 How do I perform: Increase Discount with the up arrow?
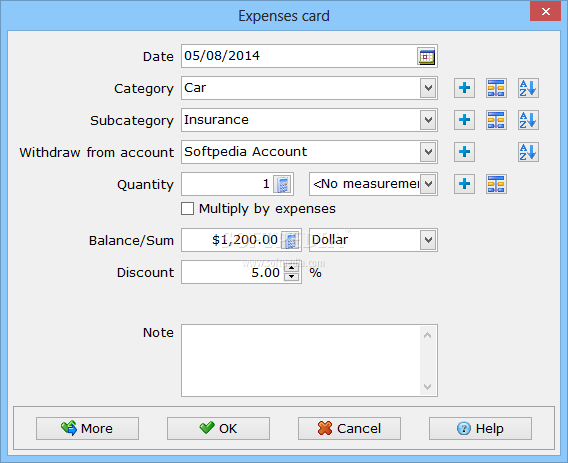(x=292, y=268)
